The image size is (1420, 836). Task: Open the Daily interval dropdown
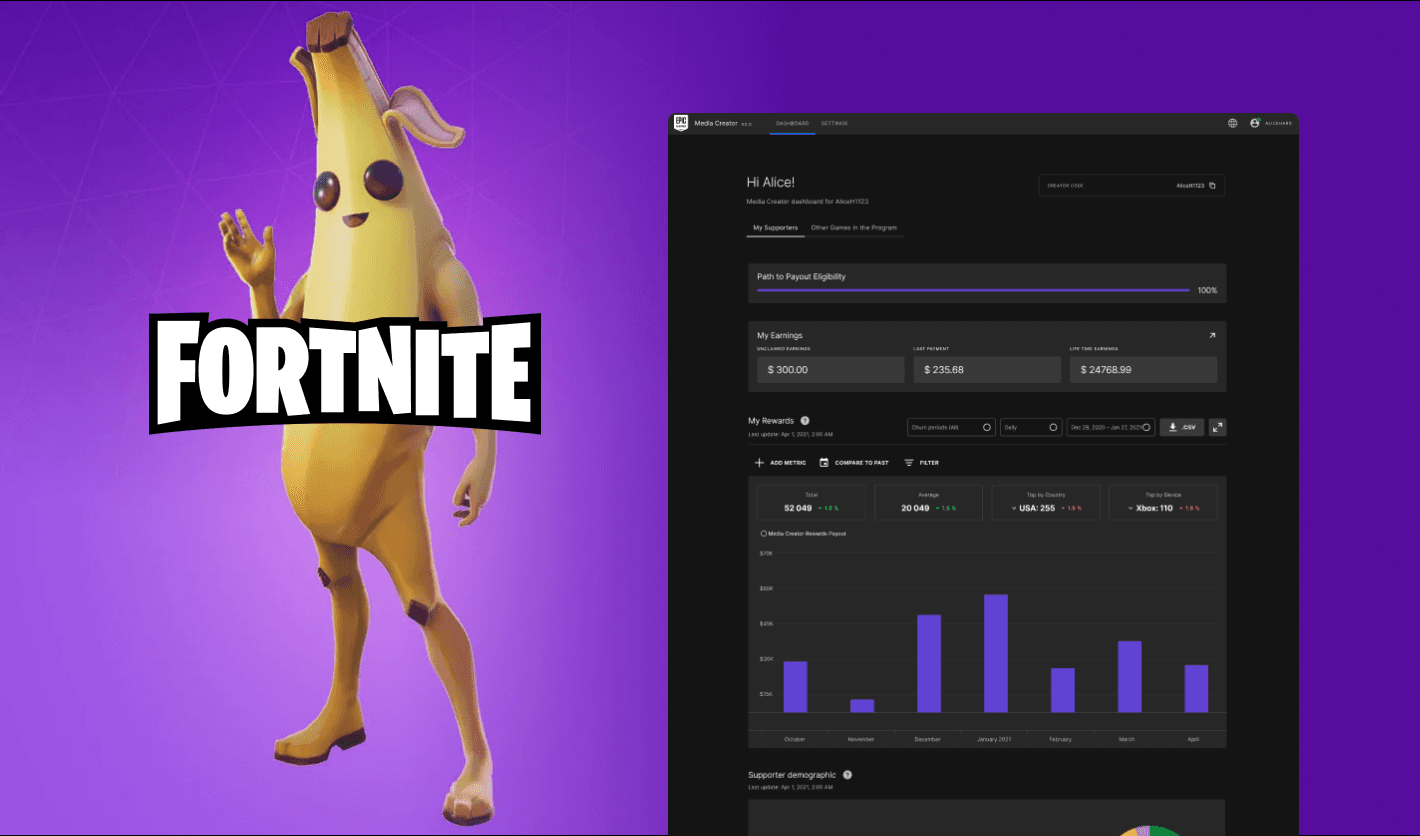pos(1031,427)
